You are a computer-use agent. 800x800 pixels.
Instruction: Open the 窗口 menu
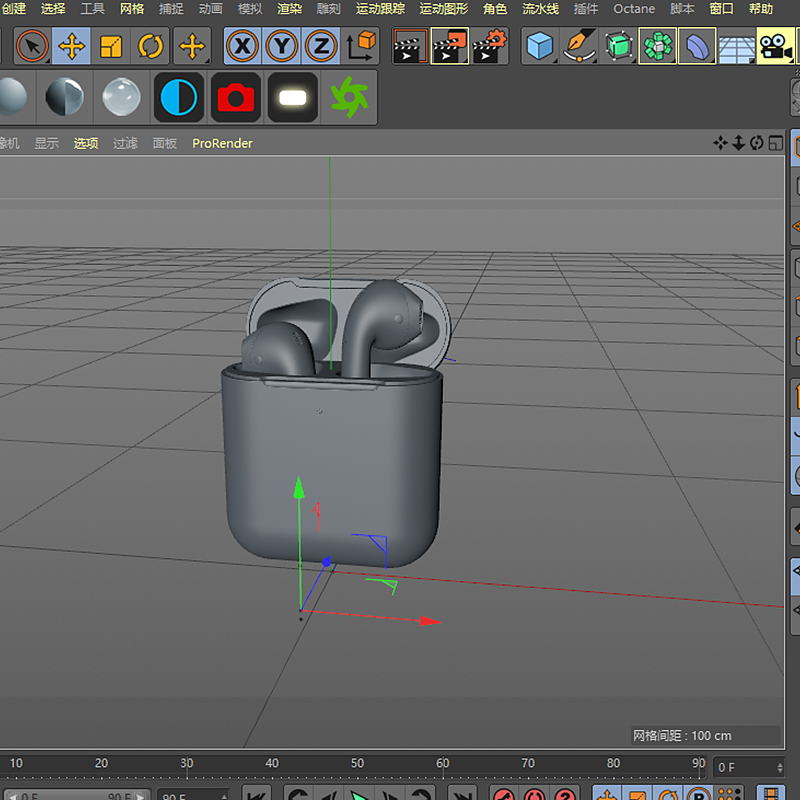(721, 9)
